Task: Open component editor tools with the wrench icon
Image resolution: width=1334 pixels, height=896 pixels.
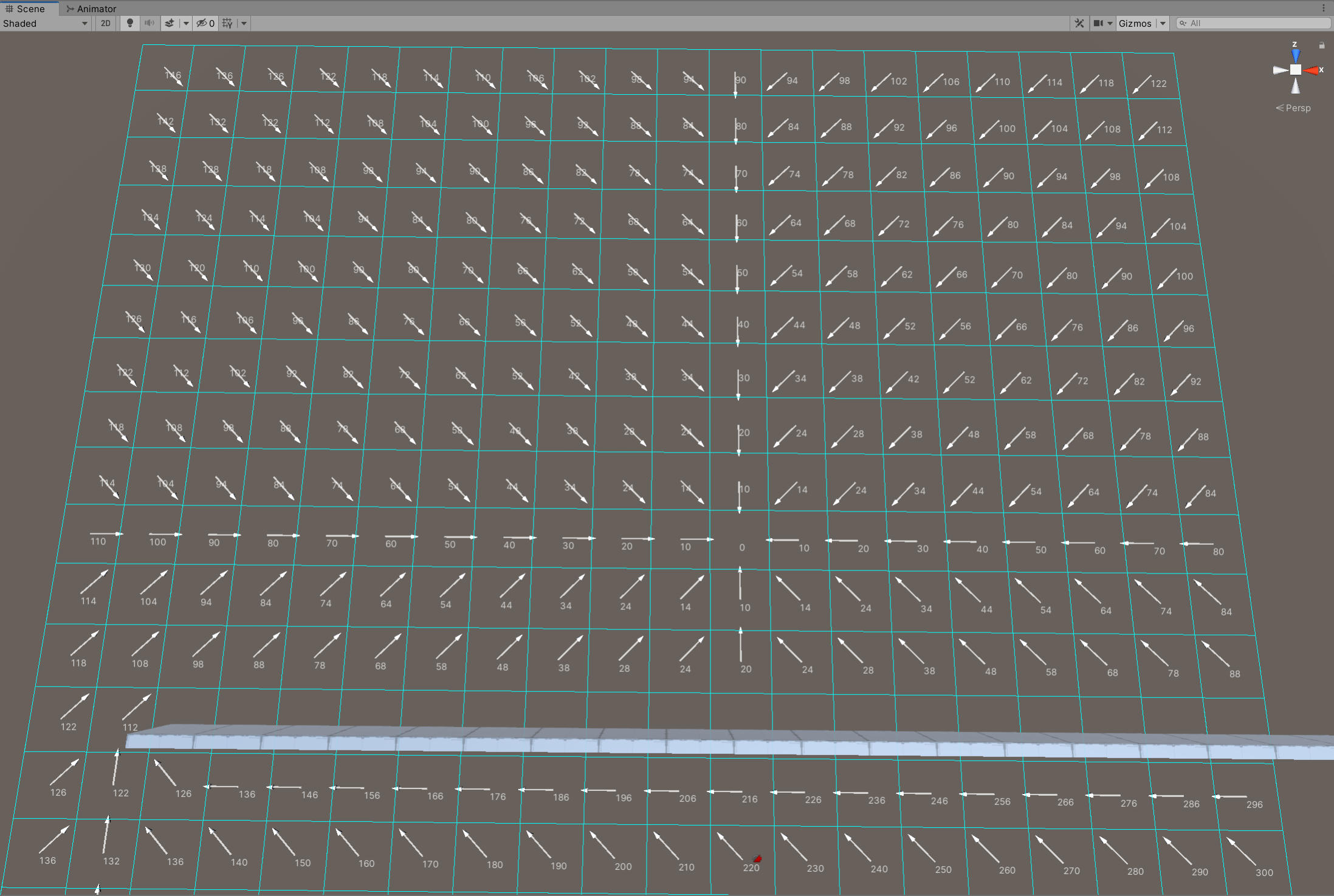Action: pyautogui.click(x=1079, y=23)
